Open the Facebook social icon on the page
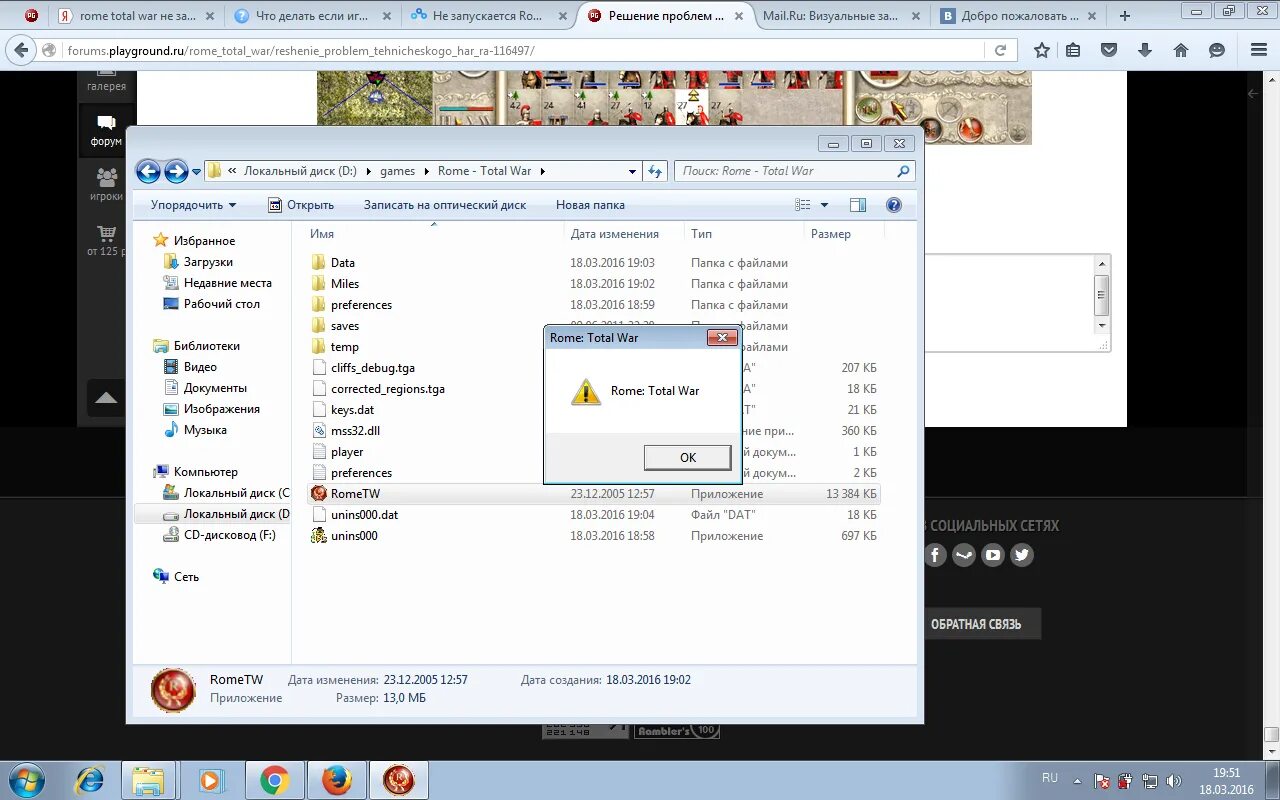 pyautogui.click(x=935, y=555)
